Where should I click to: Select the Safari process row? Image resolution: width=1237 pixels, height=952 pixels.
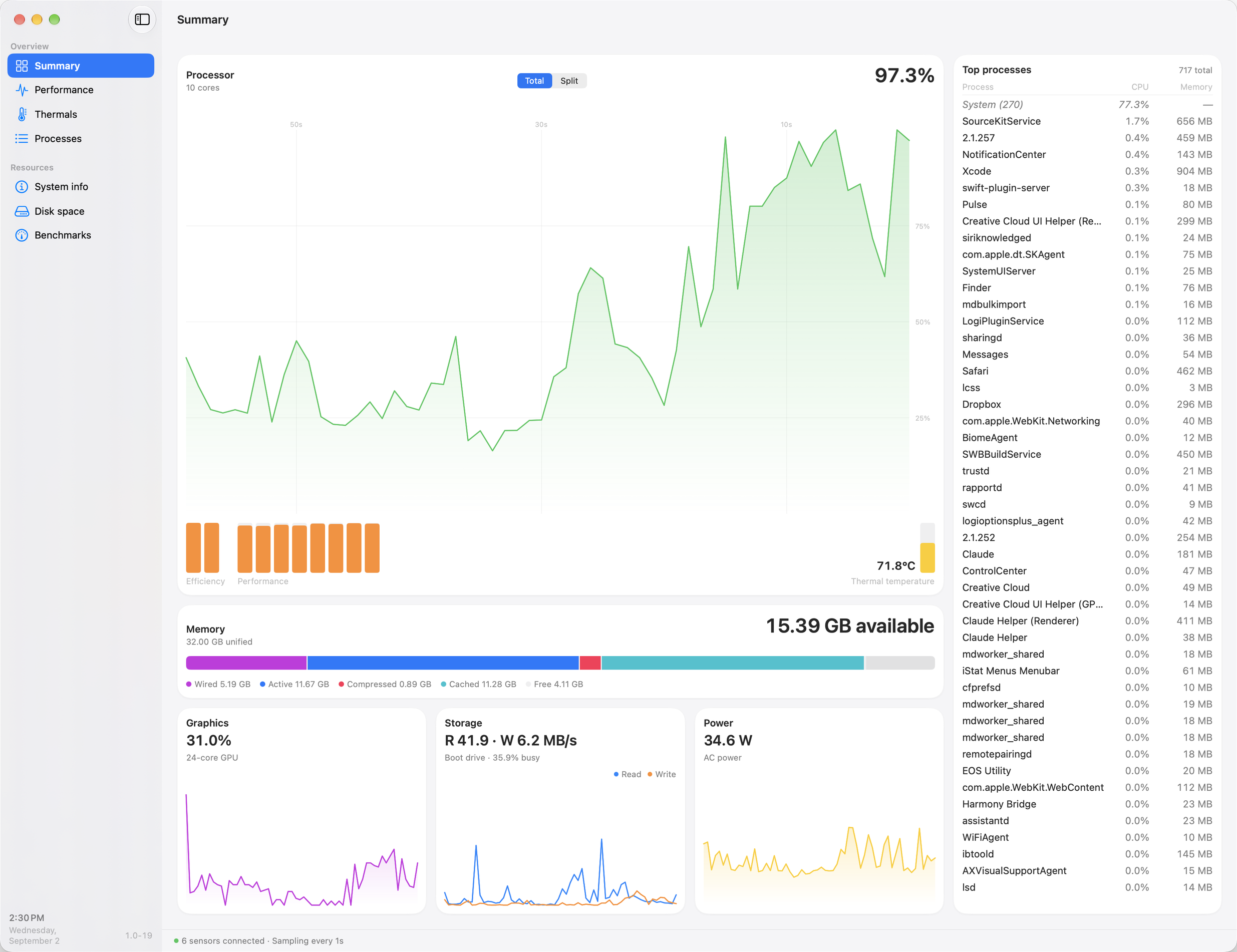(x=1087, y=371)
